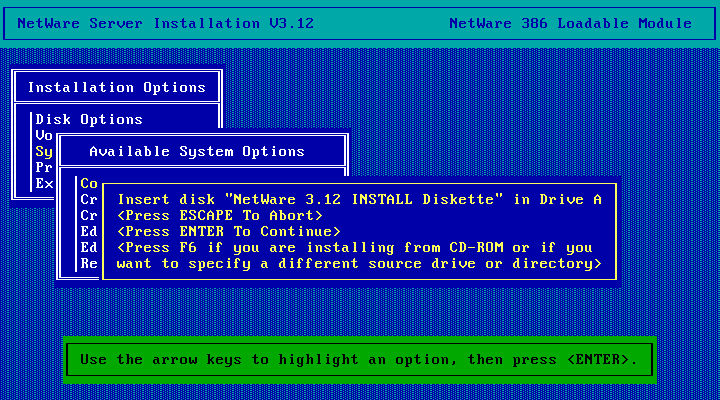Click 'want to specify a different source drive' line

pos(359,264)
